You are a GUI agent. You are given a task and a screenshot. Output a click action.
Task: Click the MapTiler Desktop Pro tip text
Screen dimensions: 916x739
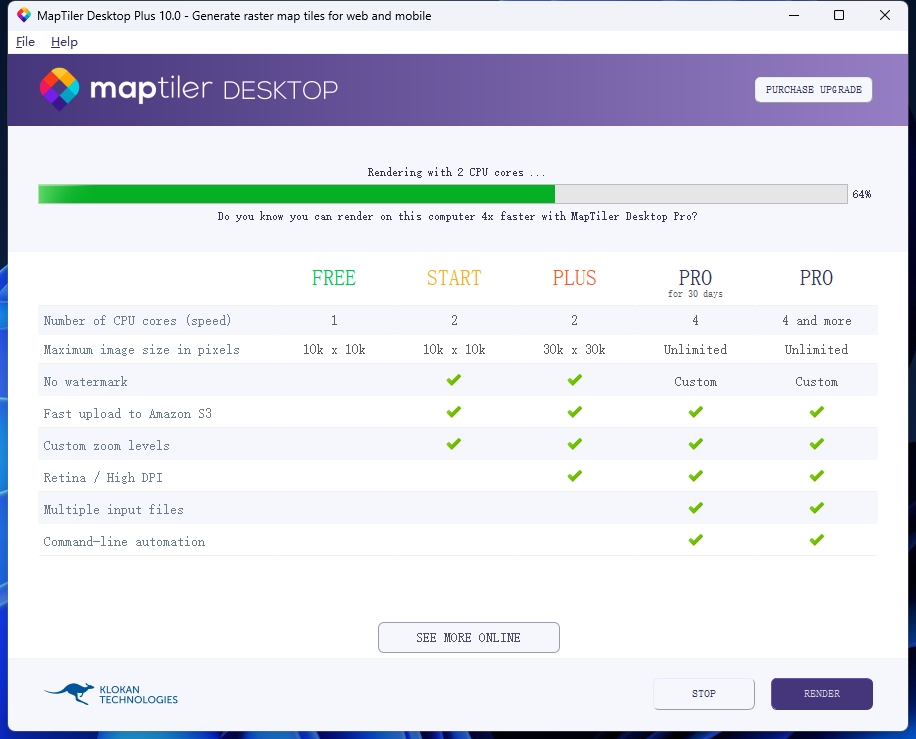point(457,216)
